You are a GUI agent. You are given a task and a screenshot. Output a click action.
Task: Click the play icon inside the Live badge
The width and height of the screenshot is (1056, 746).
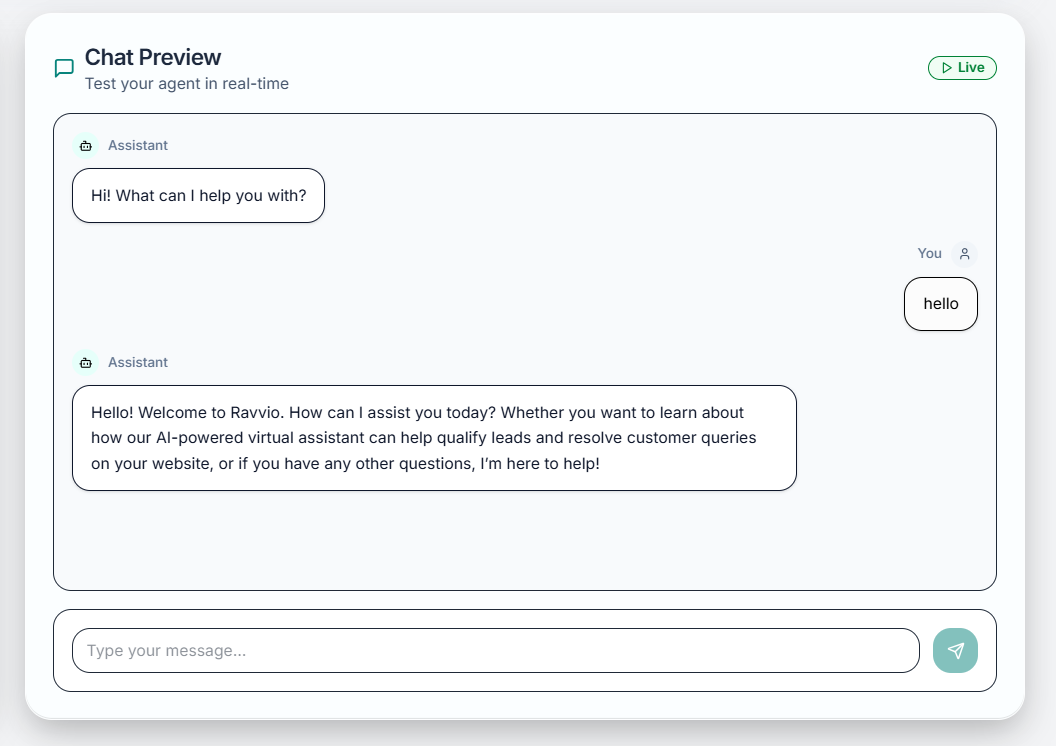click(945, 68)
